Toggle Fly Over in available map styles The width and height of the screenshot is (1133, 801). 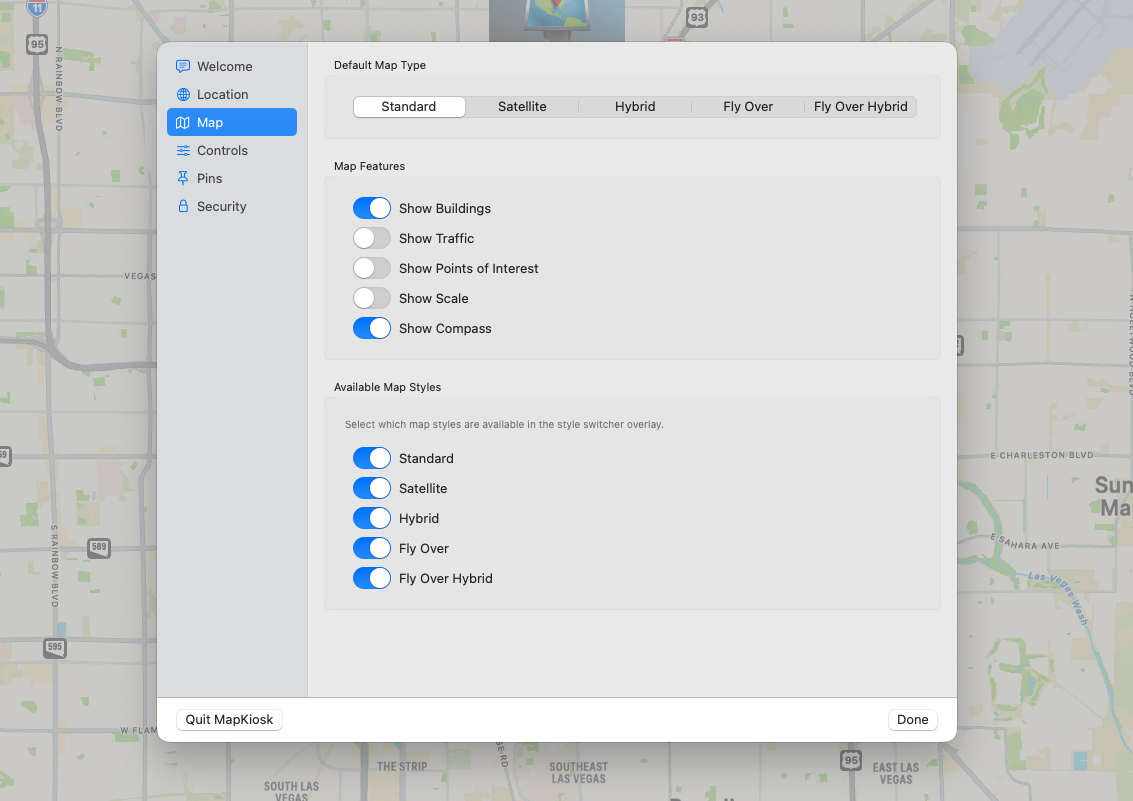tap(371, 548)
